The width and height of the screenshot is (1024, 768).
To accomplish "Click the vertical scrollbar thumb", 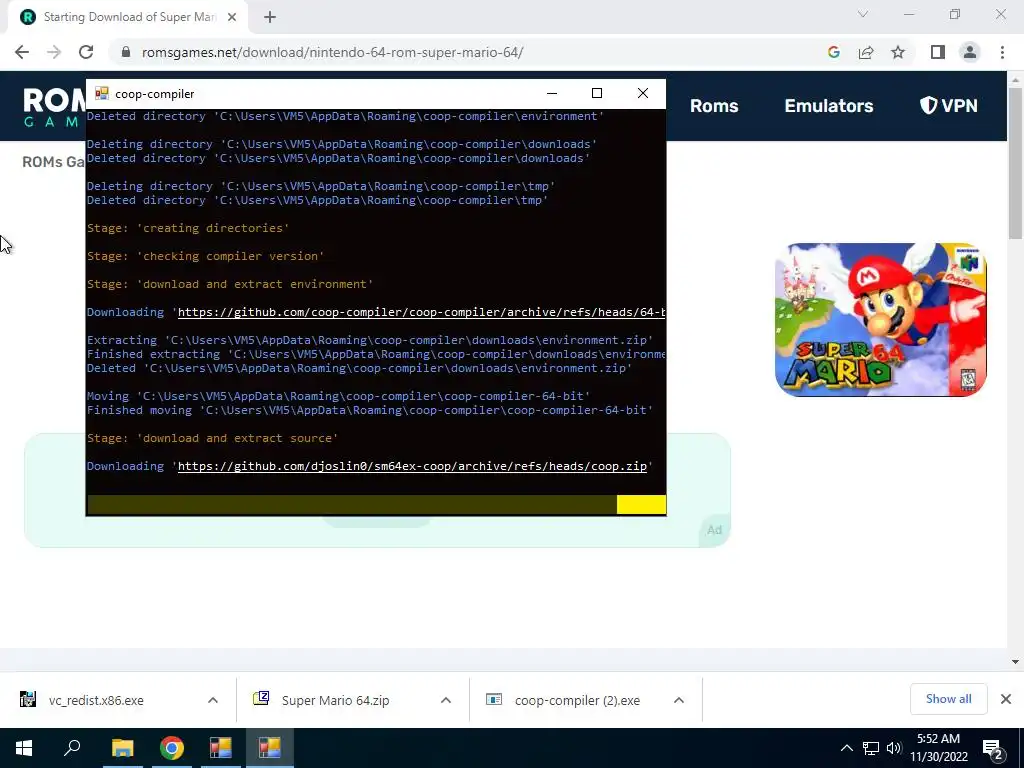I will pos(1015,163).
